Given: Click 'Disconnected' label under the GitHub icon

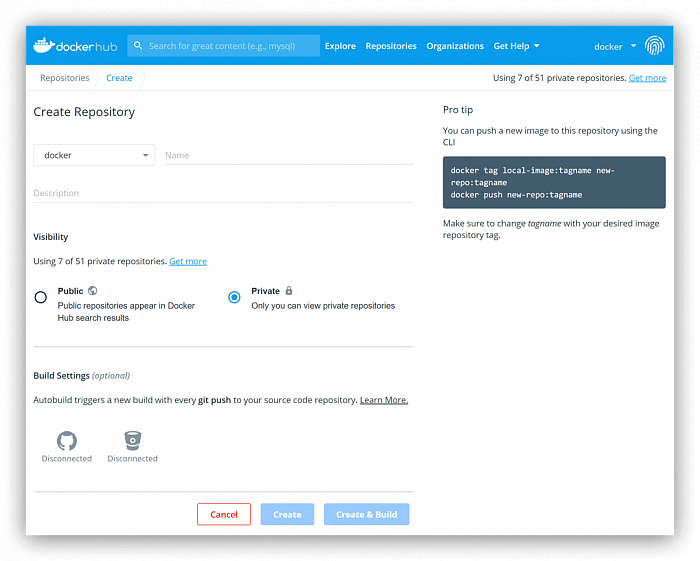Looking at the screenshot, I should click(x=67, y=458).
